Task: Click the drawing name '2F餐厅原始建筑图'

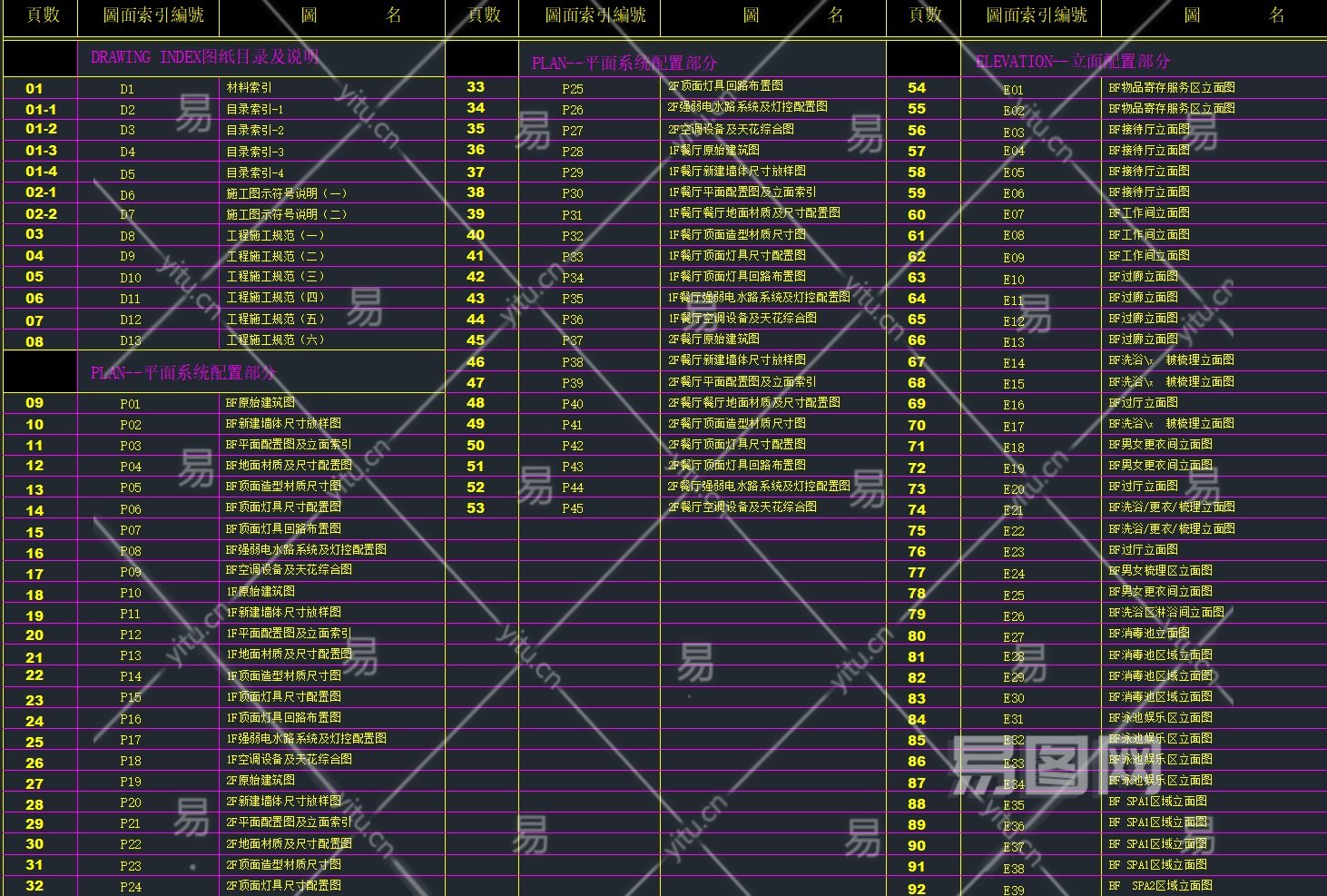Action: click(714, 339)
